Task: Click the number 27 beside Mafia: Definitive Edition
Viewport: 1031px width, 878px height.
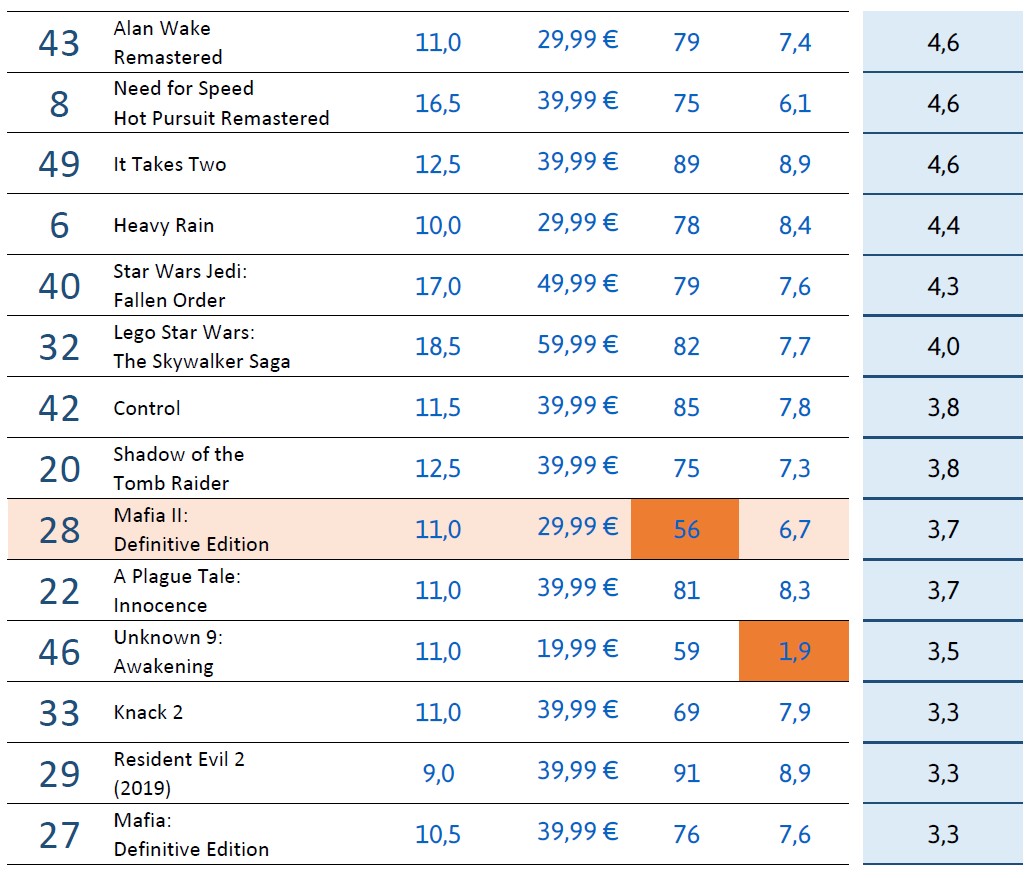Action: pyautogui.click(x=59, y=835)
